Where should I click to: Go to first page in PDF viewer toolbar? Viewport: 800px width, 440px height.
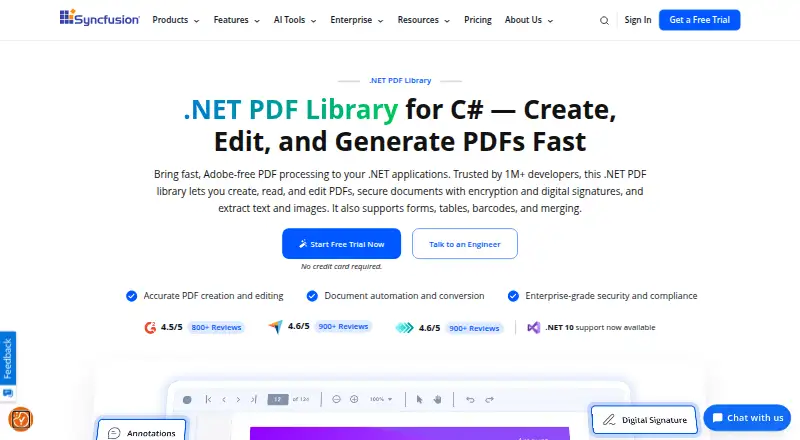click(208, 400)
